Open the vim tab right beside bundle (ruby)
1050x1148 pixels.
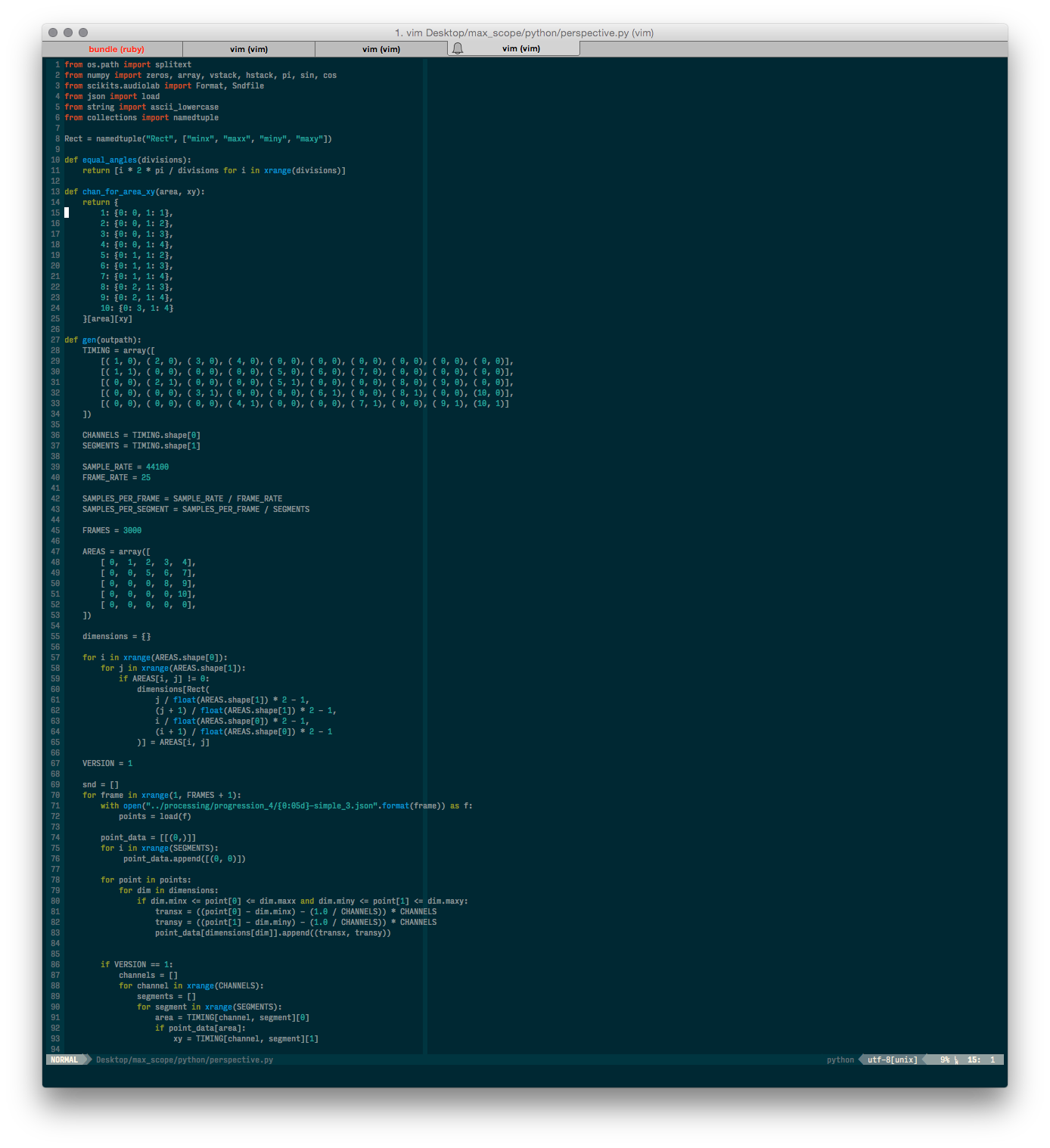pos(249,49)
